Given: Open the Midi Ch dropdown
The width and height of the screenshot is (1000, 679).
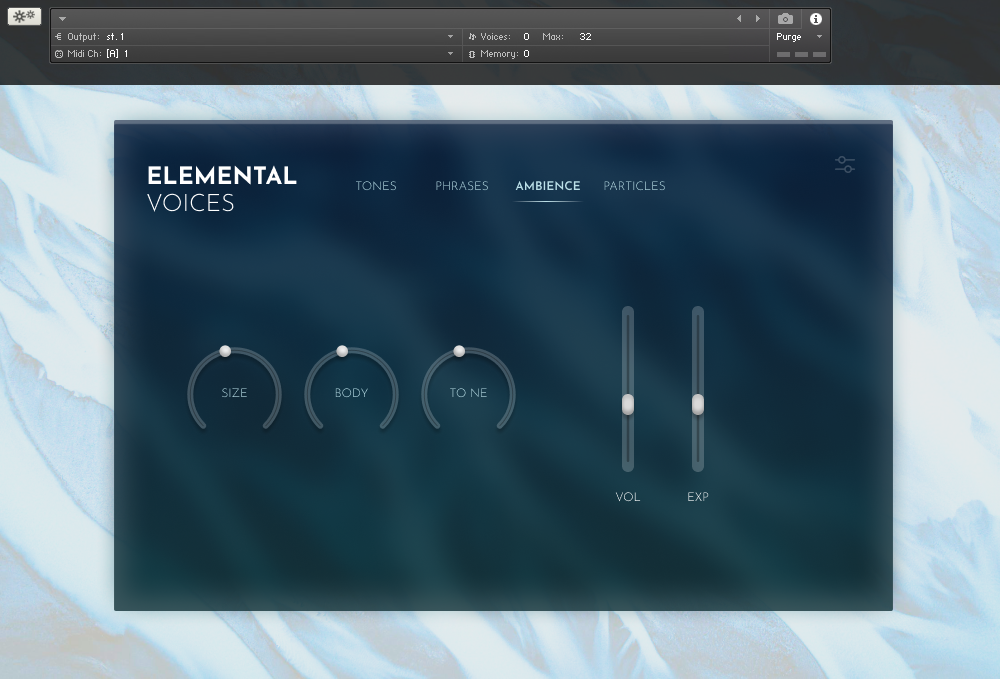Looking at the screenshot, I should point(450,54).
